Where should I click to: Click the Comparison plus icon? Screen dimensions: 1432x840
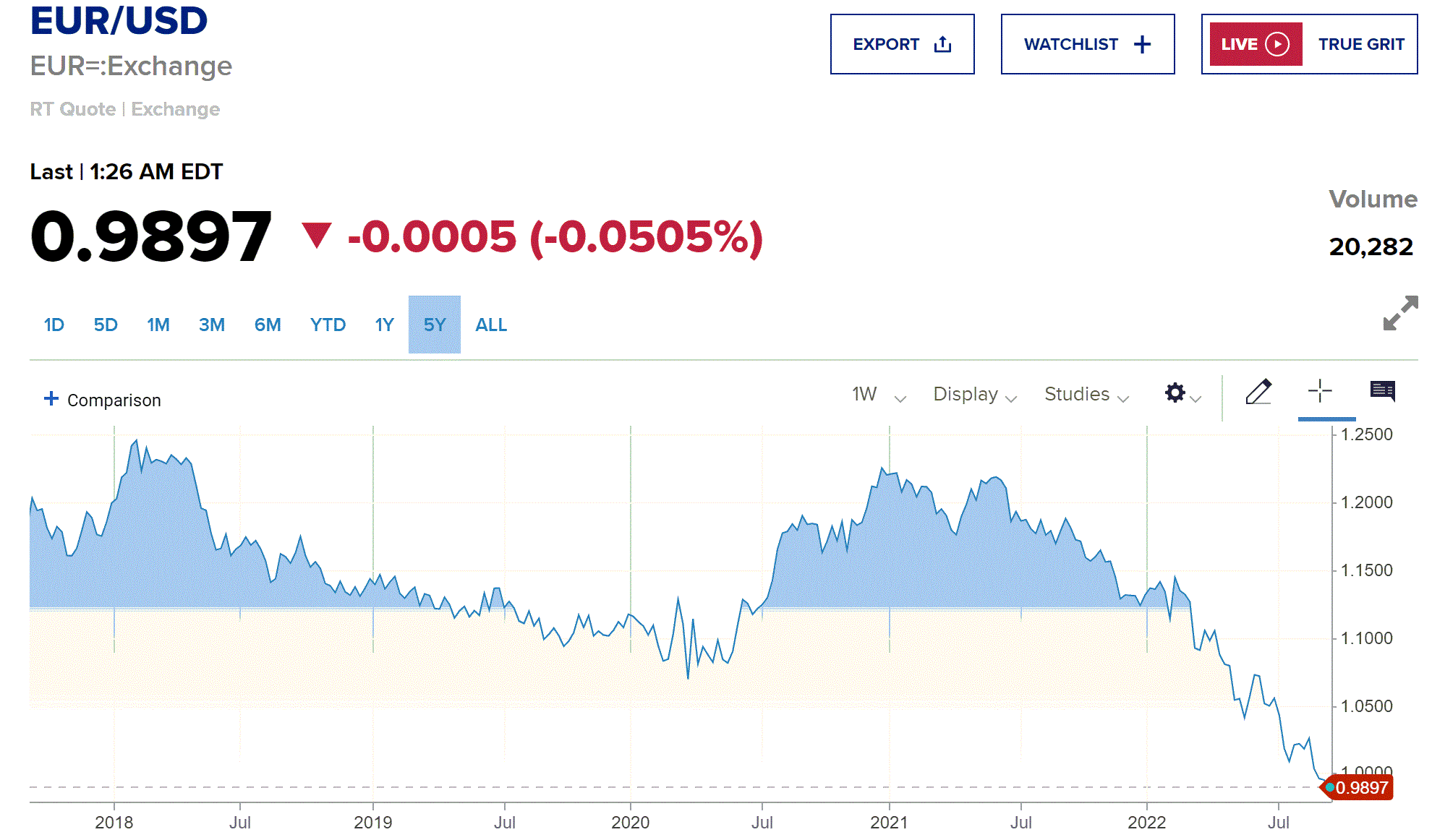point(51,398)
